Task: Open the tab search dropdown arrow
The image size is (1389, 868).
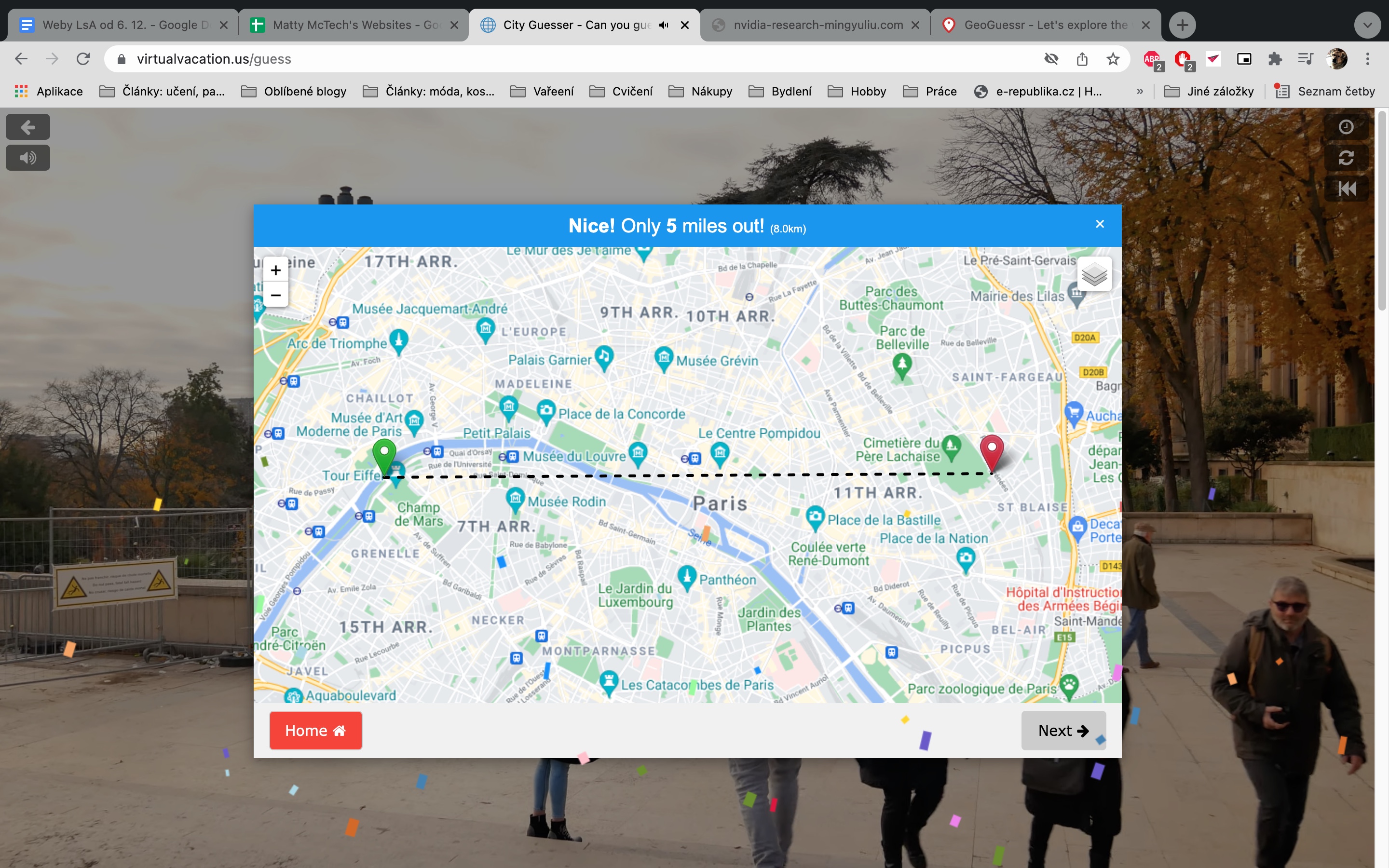Action: (x=1368, y=25)
